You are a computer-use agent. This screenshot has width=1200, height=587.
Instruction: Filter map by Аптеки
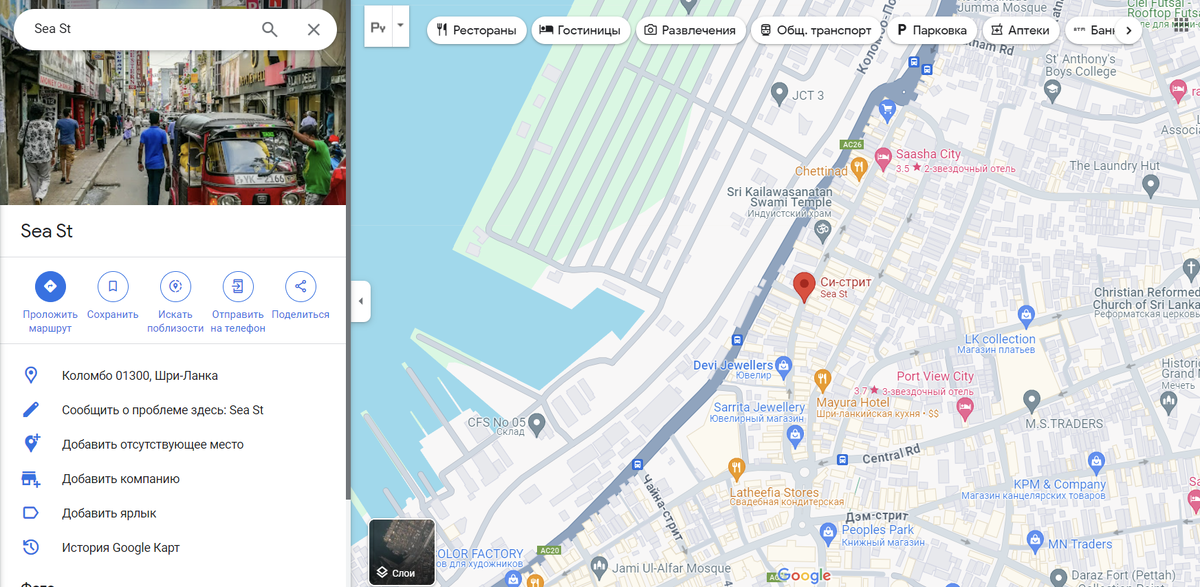(1021, 30)
